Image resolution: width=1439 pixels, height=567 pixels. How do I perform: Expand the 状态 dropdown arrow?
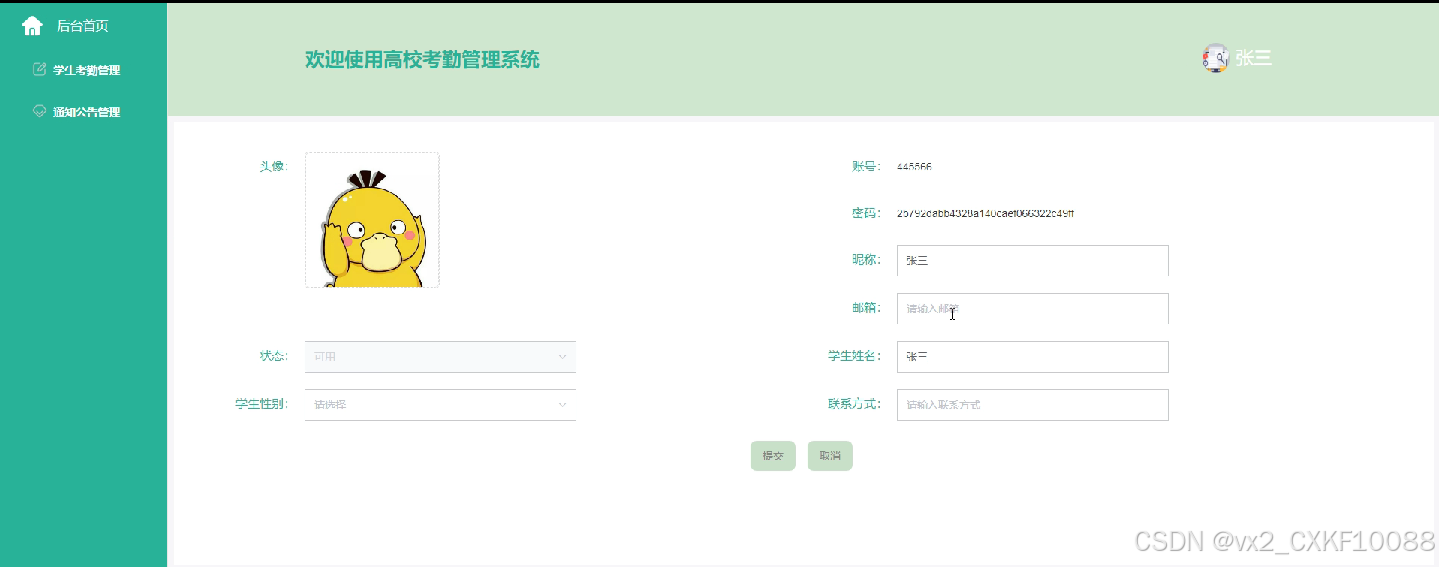point(562,356)
